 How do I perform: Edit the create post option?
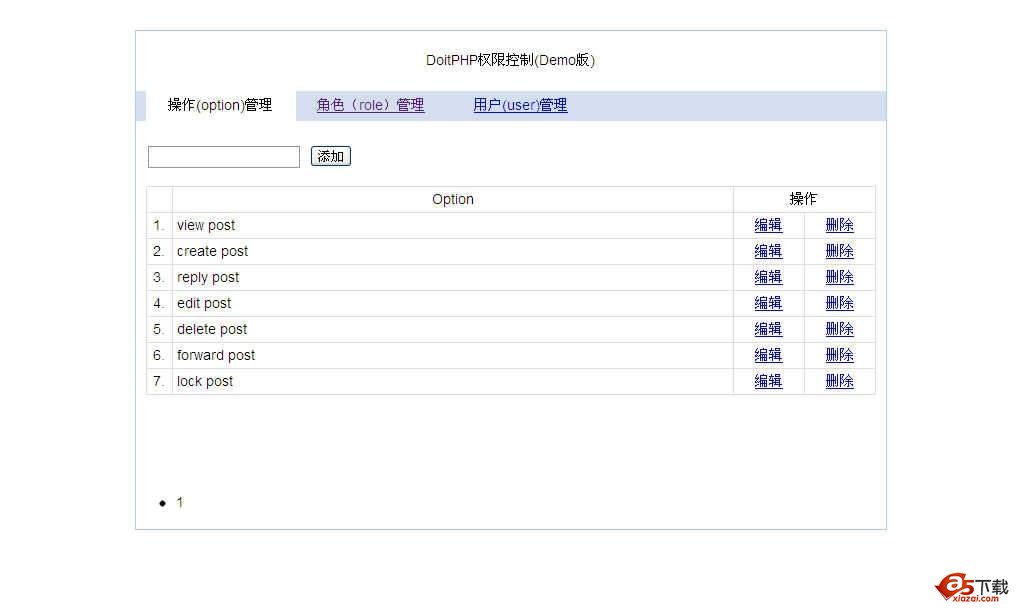click(768, 251)
